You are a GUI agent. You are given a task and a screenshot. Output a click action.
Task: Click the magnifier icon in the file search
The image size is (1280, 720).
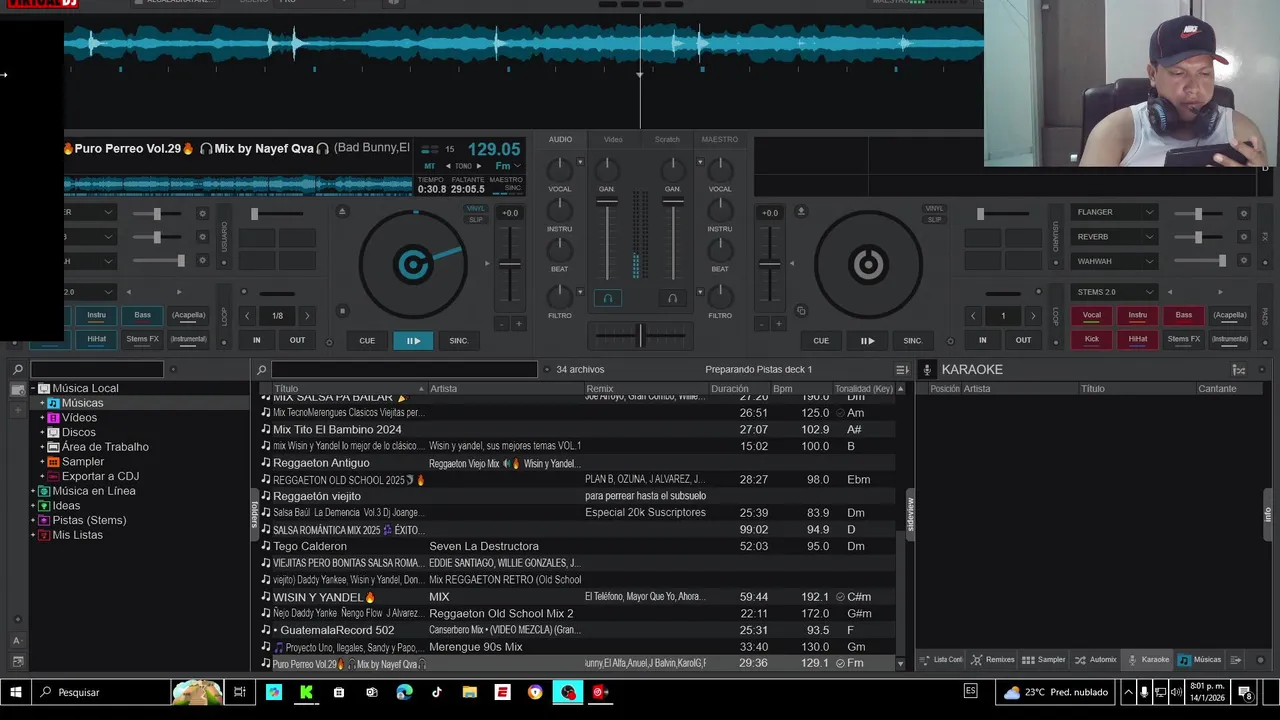pos(262,370)
